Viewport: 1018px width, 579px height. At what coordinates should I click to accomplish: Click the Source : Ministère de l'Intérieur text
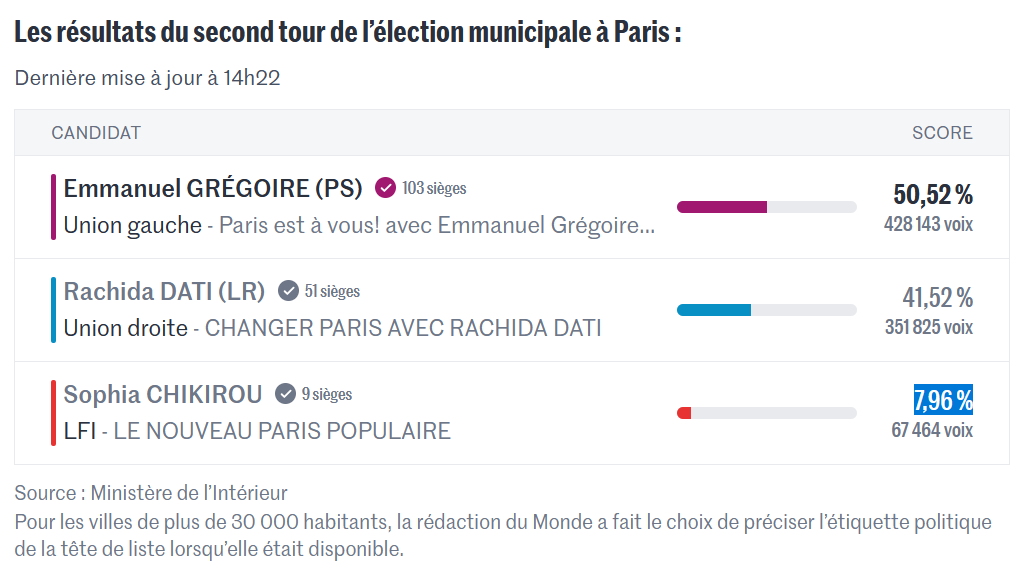pos(151,492)
